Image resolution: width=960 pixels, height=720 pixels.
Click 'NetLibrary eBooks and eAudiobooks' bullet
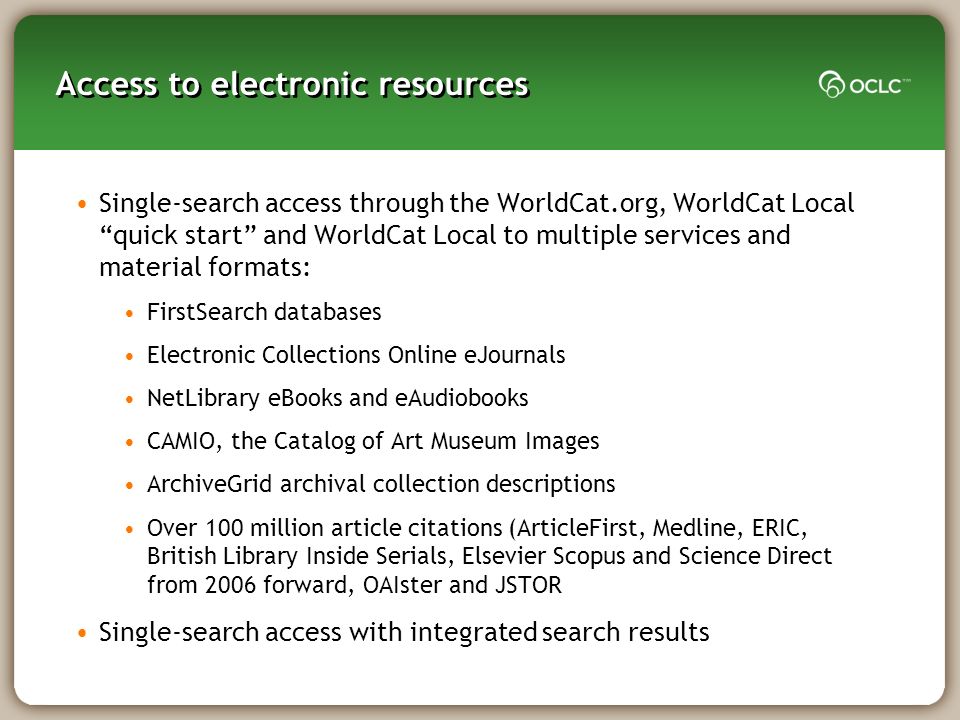coord(337,398)
